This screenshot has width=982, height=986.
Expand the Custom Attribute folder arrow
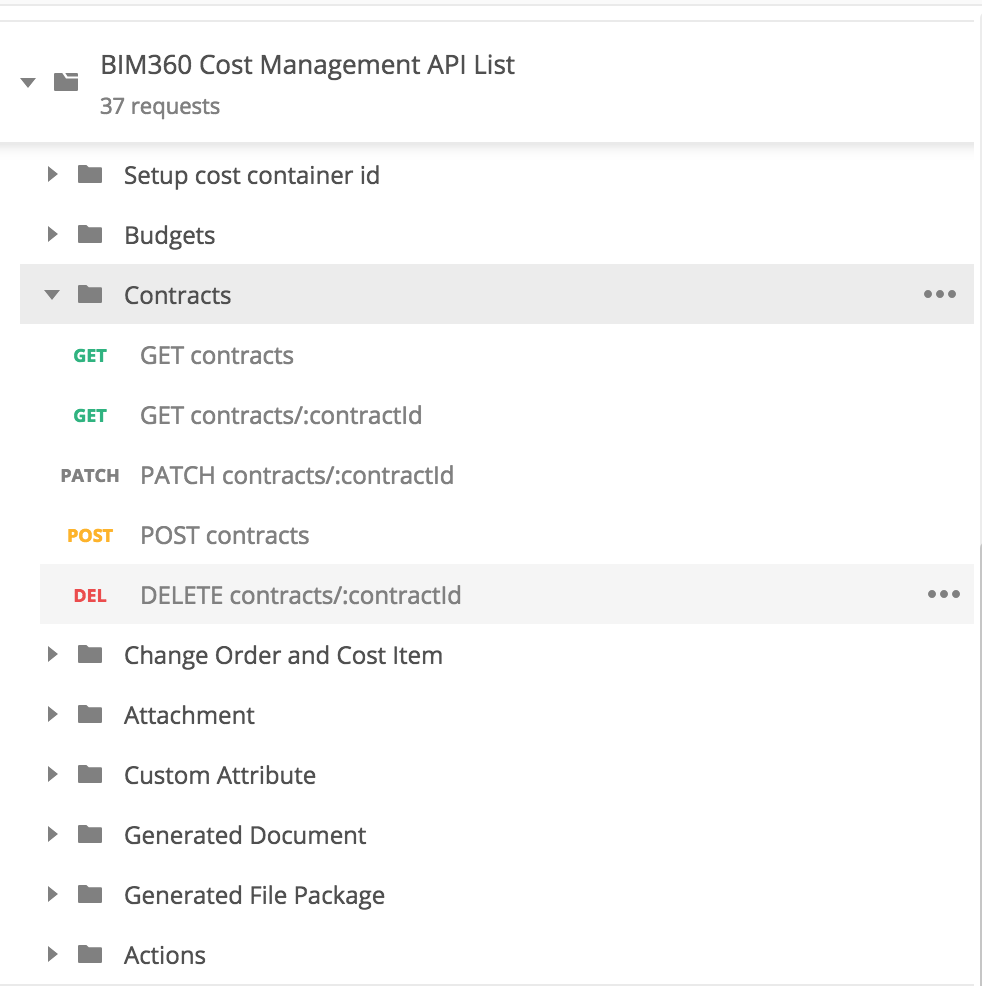click(53, 775)
